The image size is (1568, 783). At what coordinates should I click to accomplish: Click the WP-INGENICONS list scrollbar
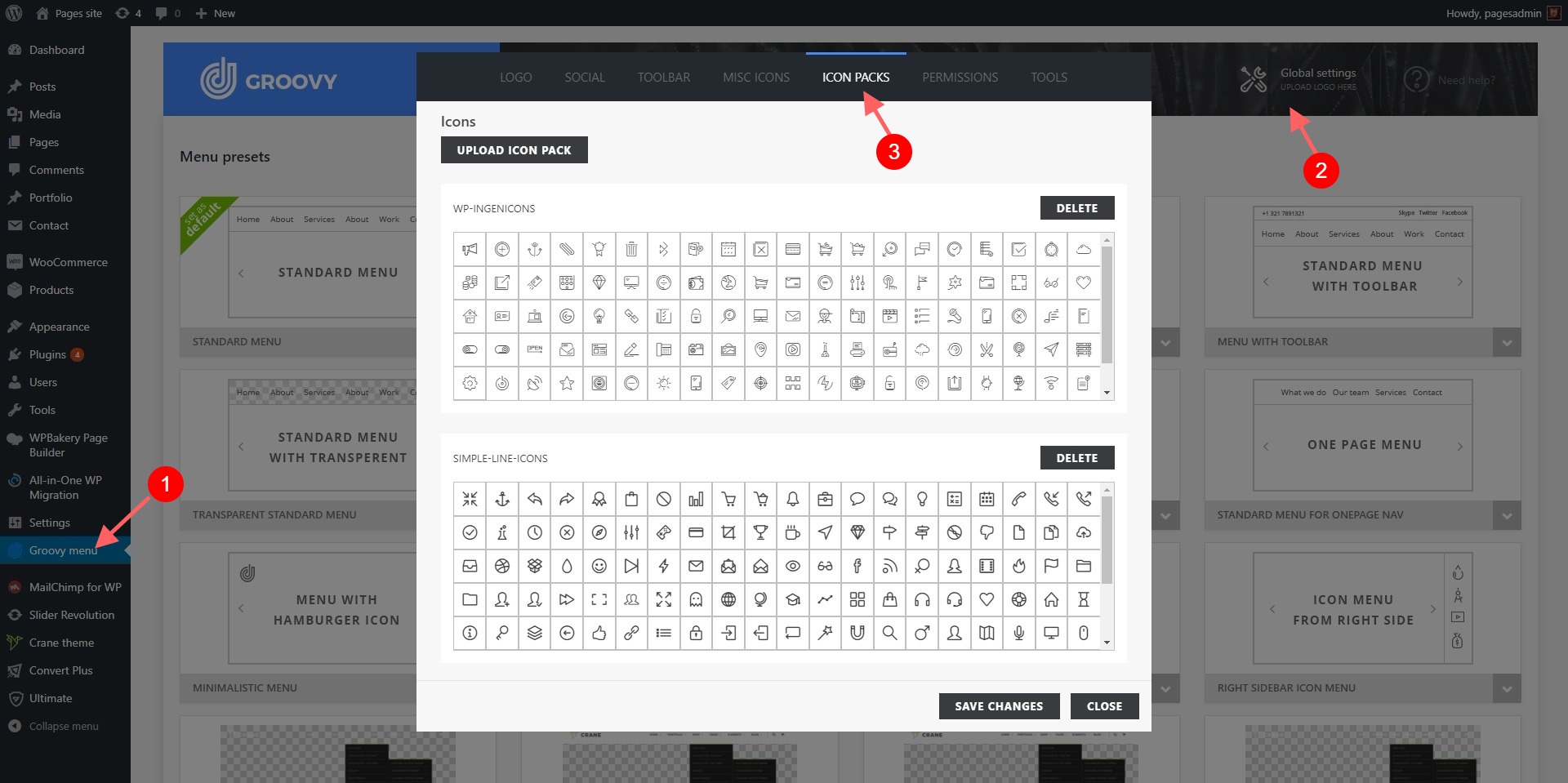(1107, 305)
